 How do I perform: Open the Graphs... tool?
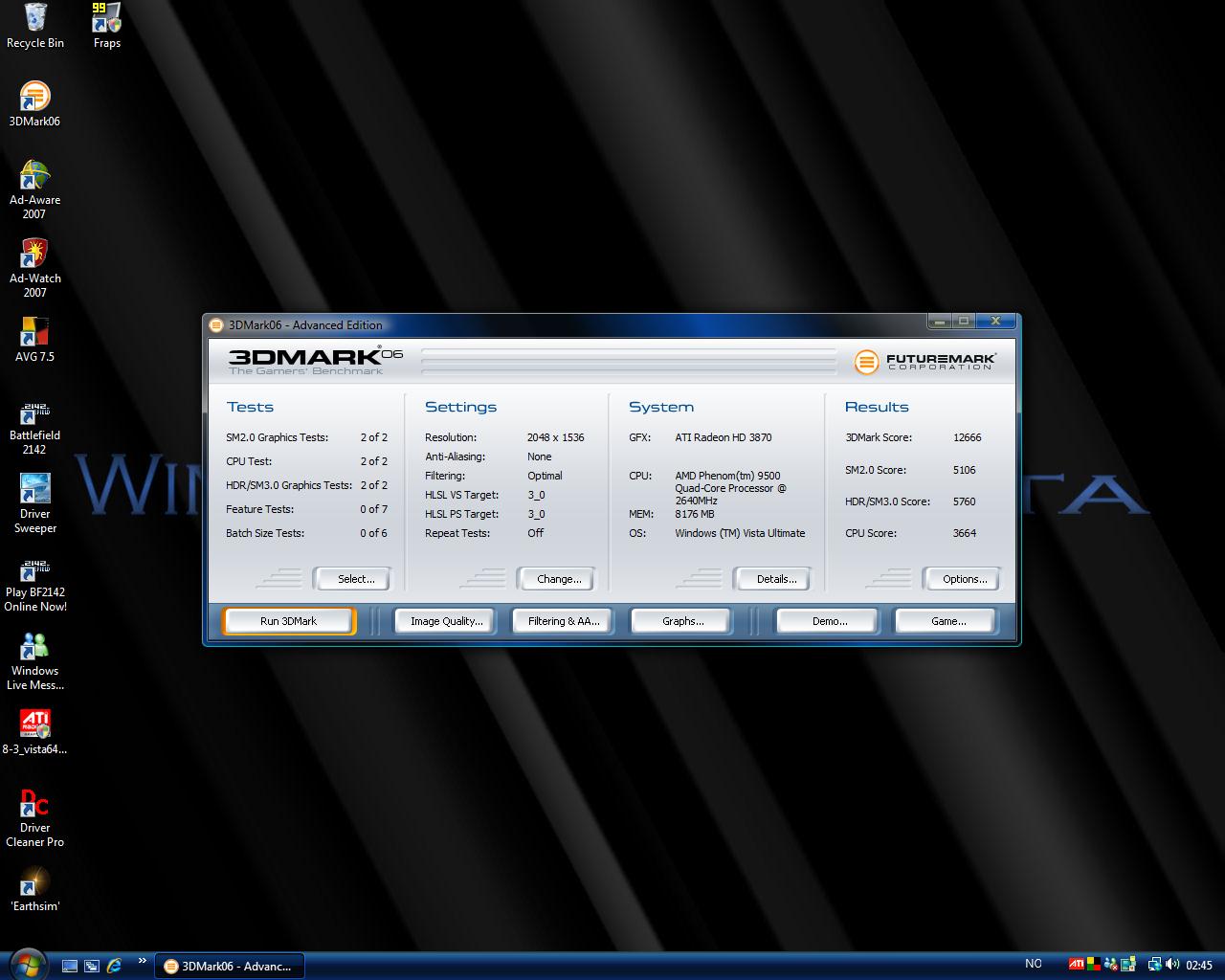coord(682,621)
